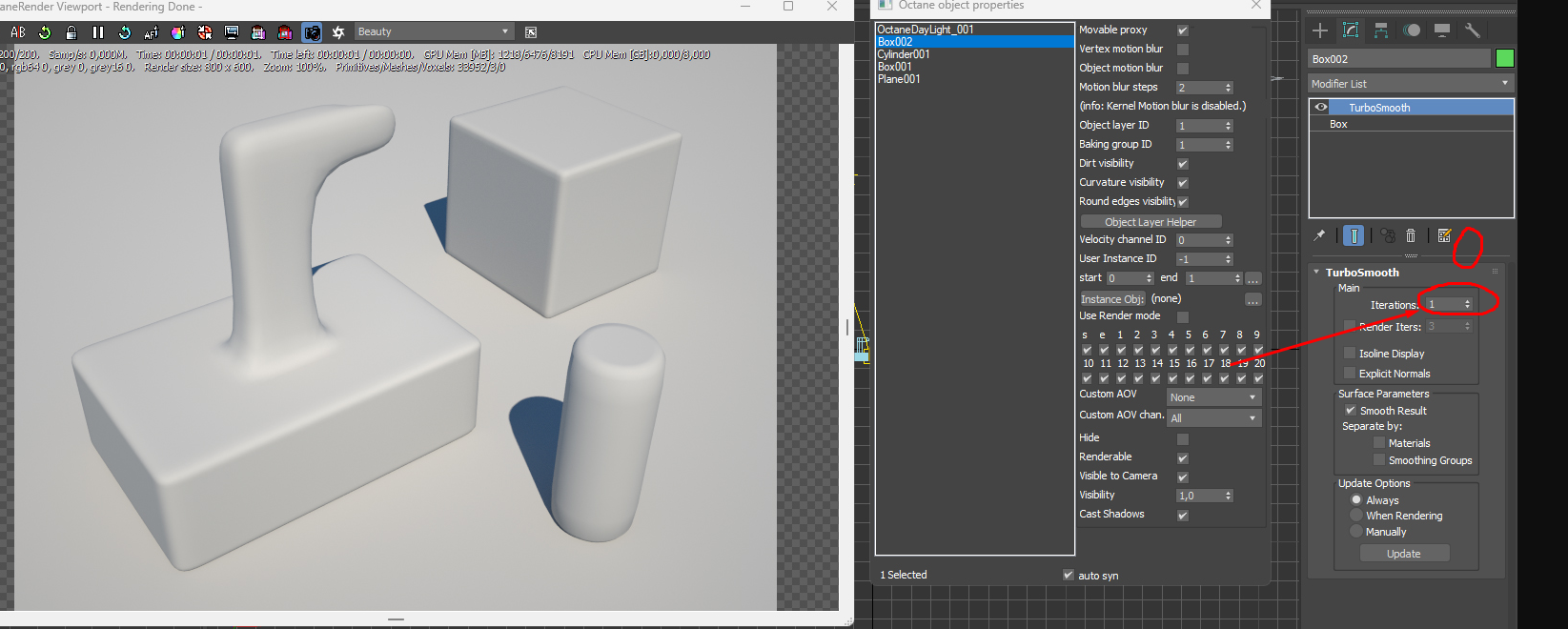Click the Object Layer Helper button
The height and width of the screenshot is (629, 1568).
pyautogui.click(x=1151, y=221)
